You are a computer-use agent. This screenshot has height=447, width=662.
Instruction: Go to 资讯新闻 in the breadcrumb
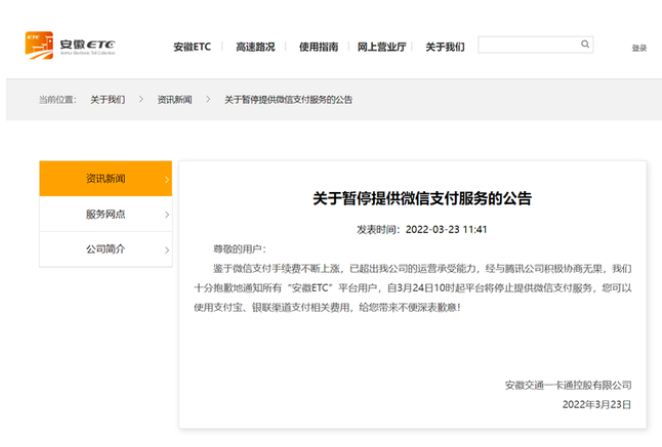[x=175, y=100]
